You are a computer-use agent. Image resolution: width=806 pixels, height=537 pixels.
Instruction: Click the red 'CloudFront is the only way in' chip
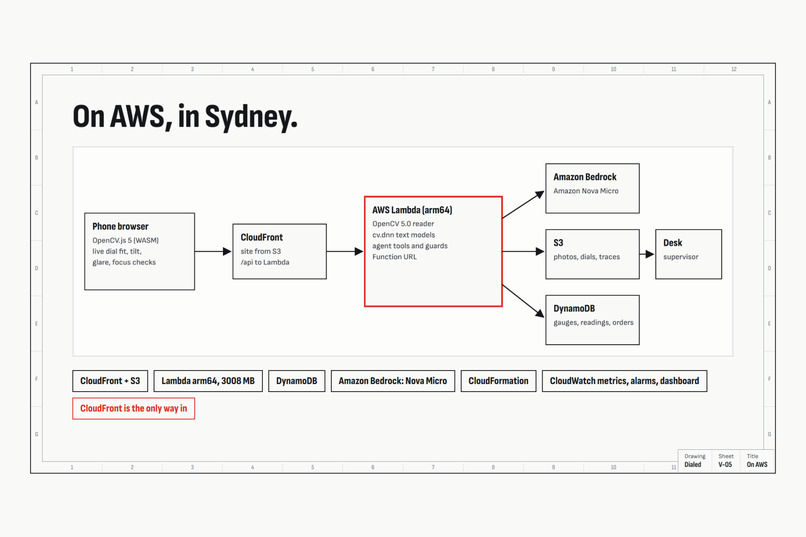(x=134, y=409)
